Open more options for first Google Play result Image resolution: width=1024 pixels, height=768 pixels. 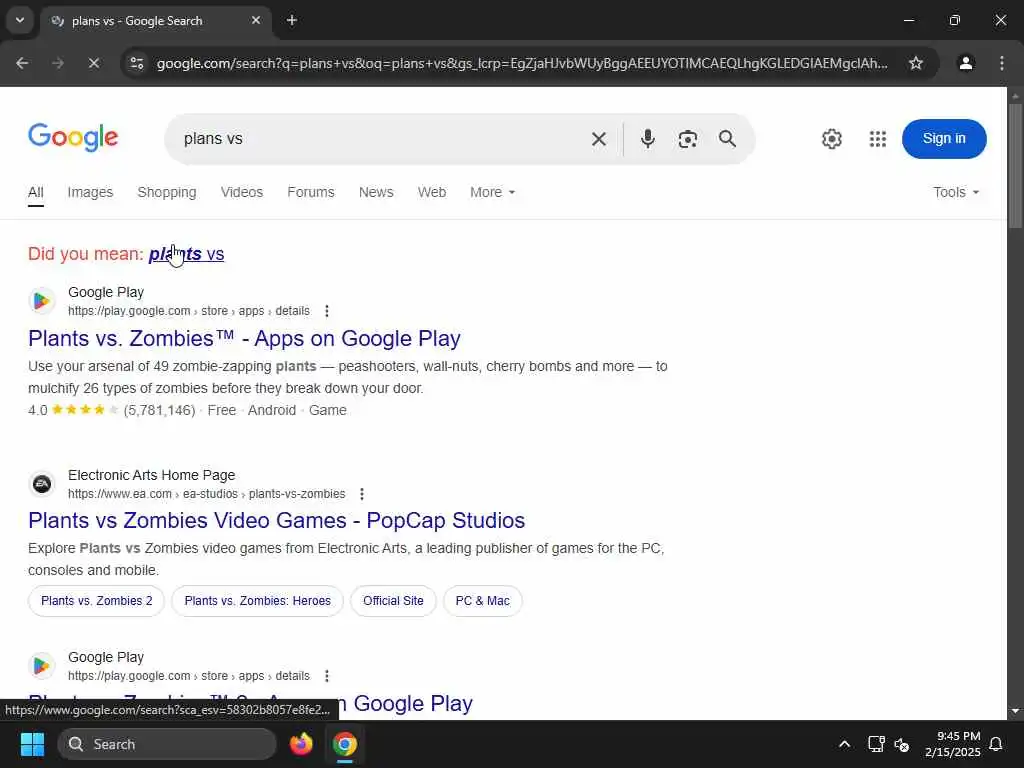327,311
